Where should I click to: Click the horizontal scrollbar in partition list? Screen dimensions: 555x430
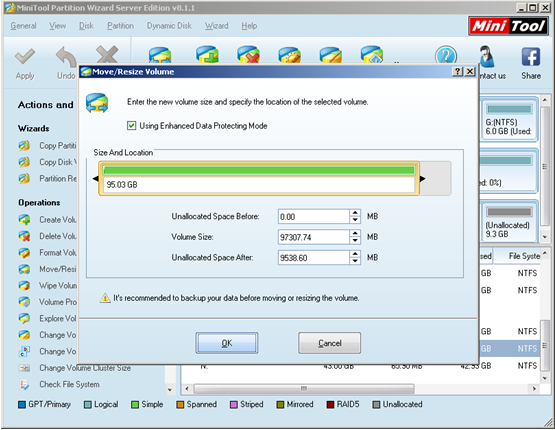tap(304, 389)
